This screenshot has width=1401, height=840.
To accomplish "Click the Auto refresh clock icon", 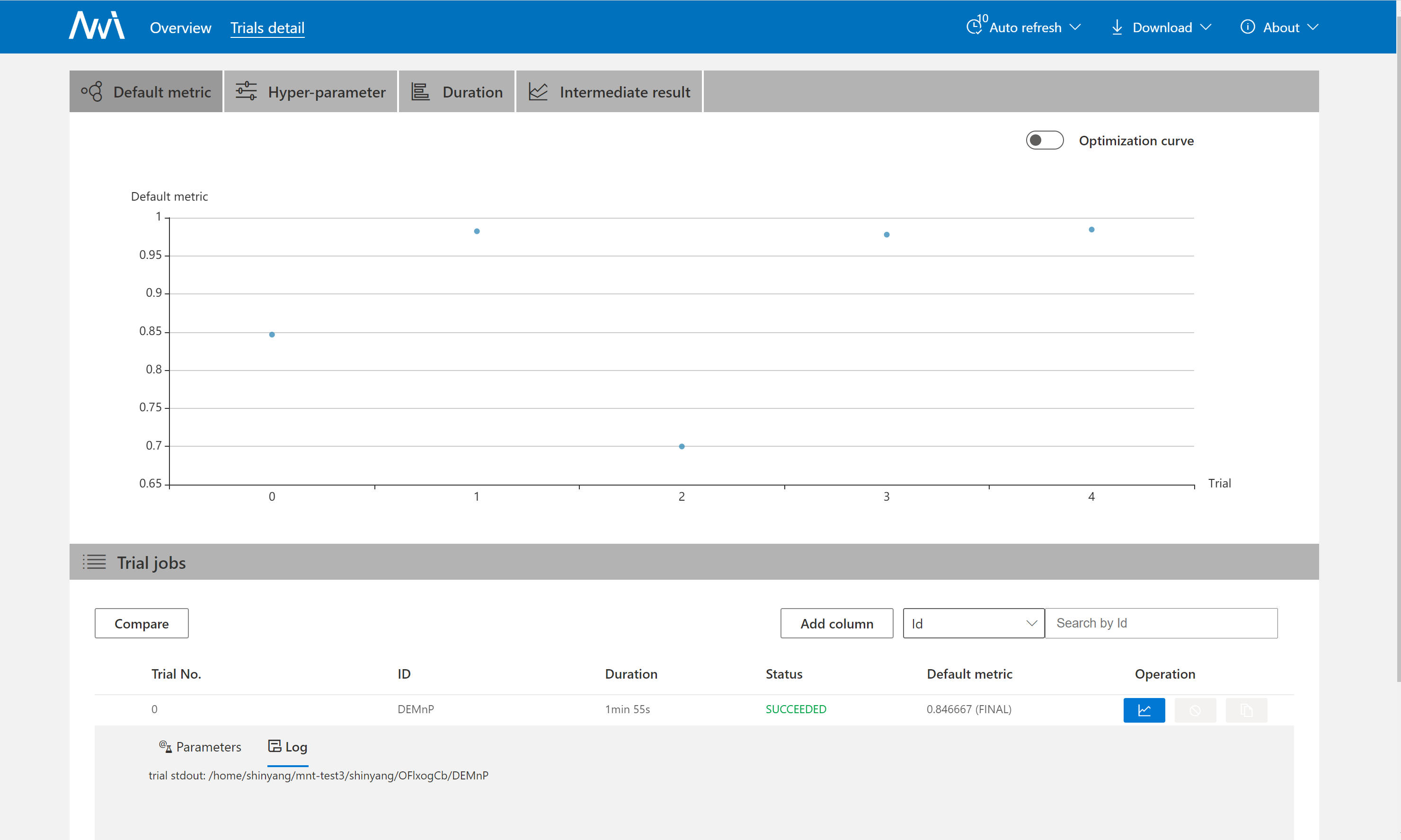I will pos(974,27).
